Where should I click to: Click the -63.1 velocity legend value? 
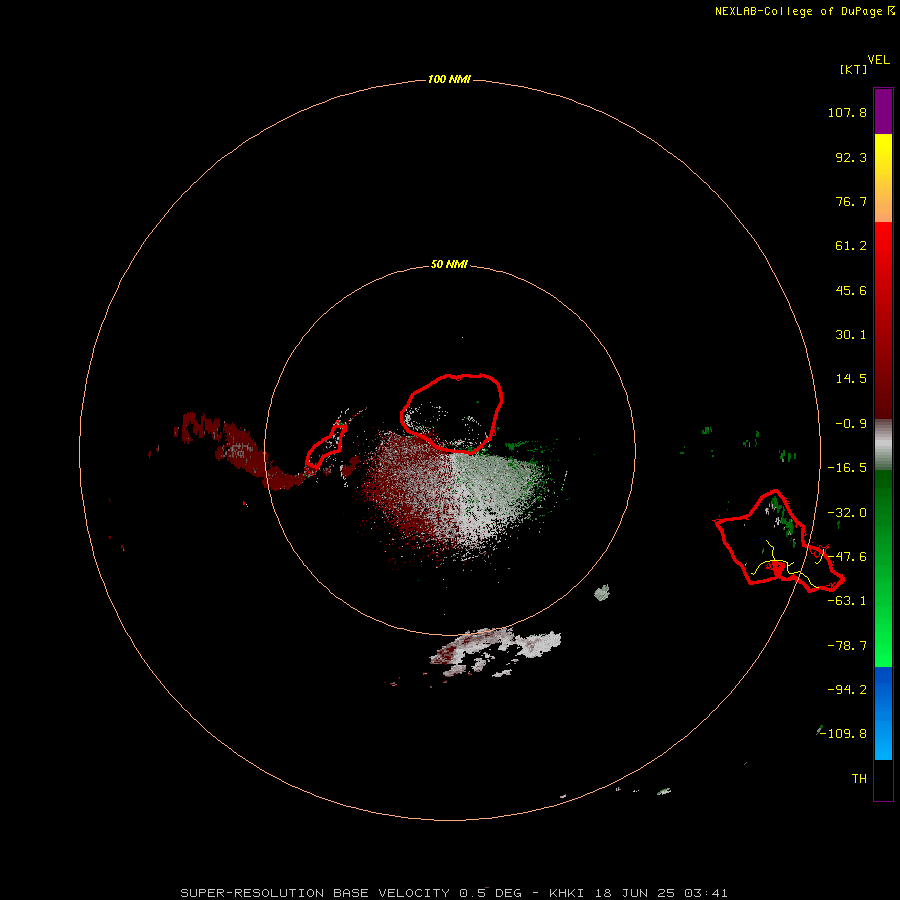[x=847, y=601]
